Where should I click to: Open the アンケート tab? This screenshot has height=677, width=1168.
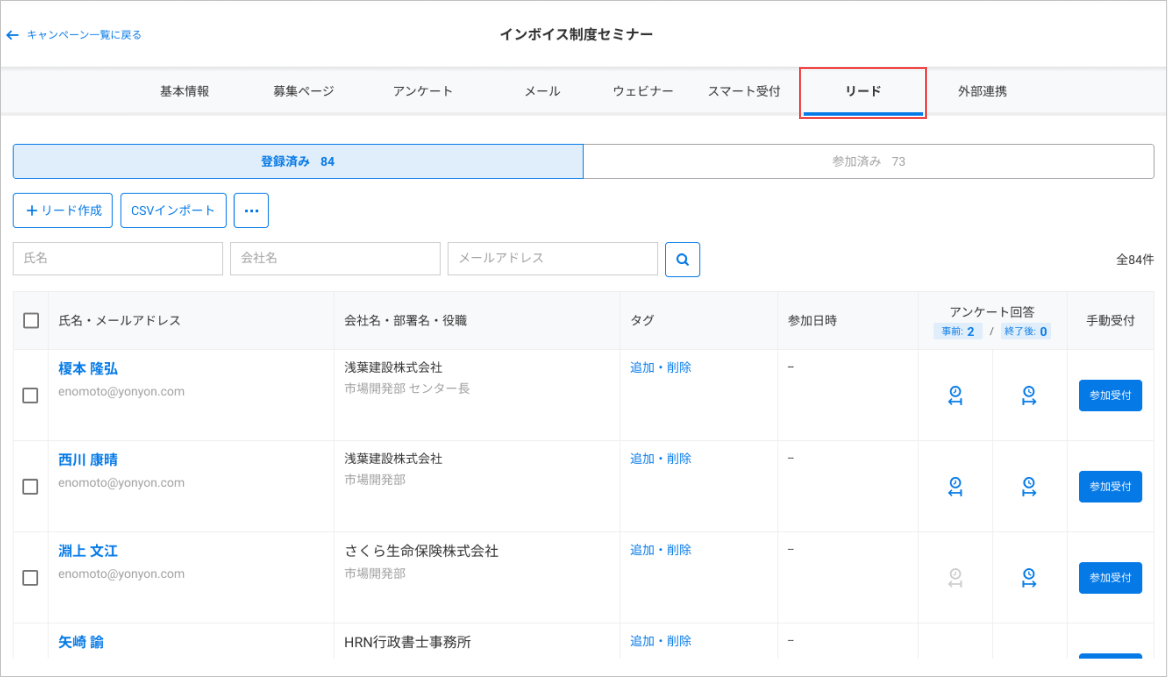coord(422,91)
